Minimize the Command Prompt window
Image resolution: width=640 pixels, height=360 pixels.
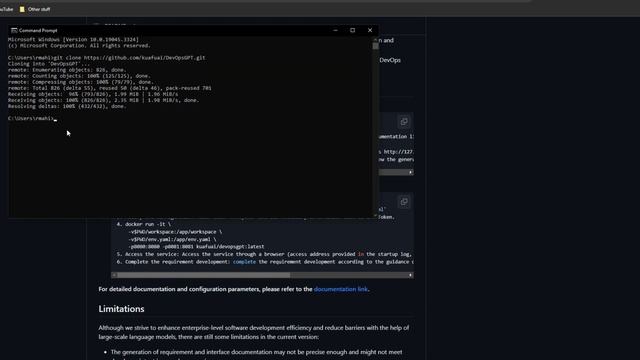(336, 30)
